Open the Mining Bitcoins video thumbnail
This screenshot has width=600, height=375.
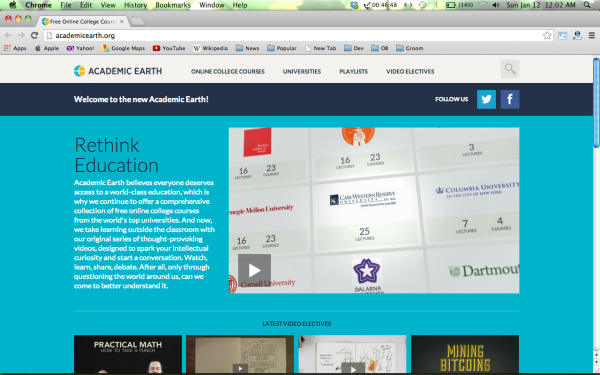click(x=465, y=354)
